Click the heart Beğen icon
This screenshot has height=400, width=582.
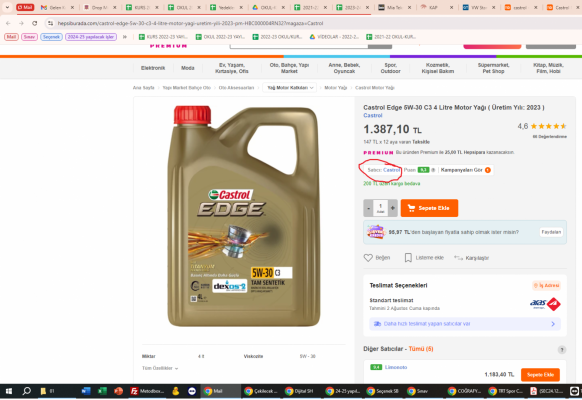click(x=368, y=258)
